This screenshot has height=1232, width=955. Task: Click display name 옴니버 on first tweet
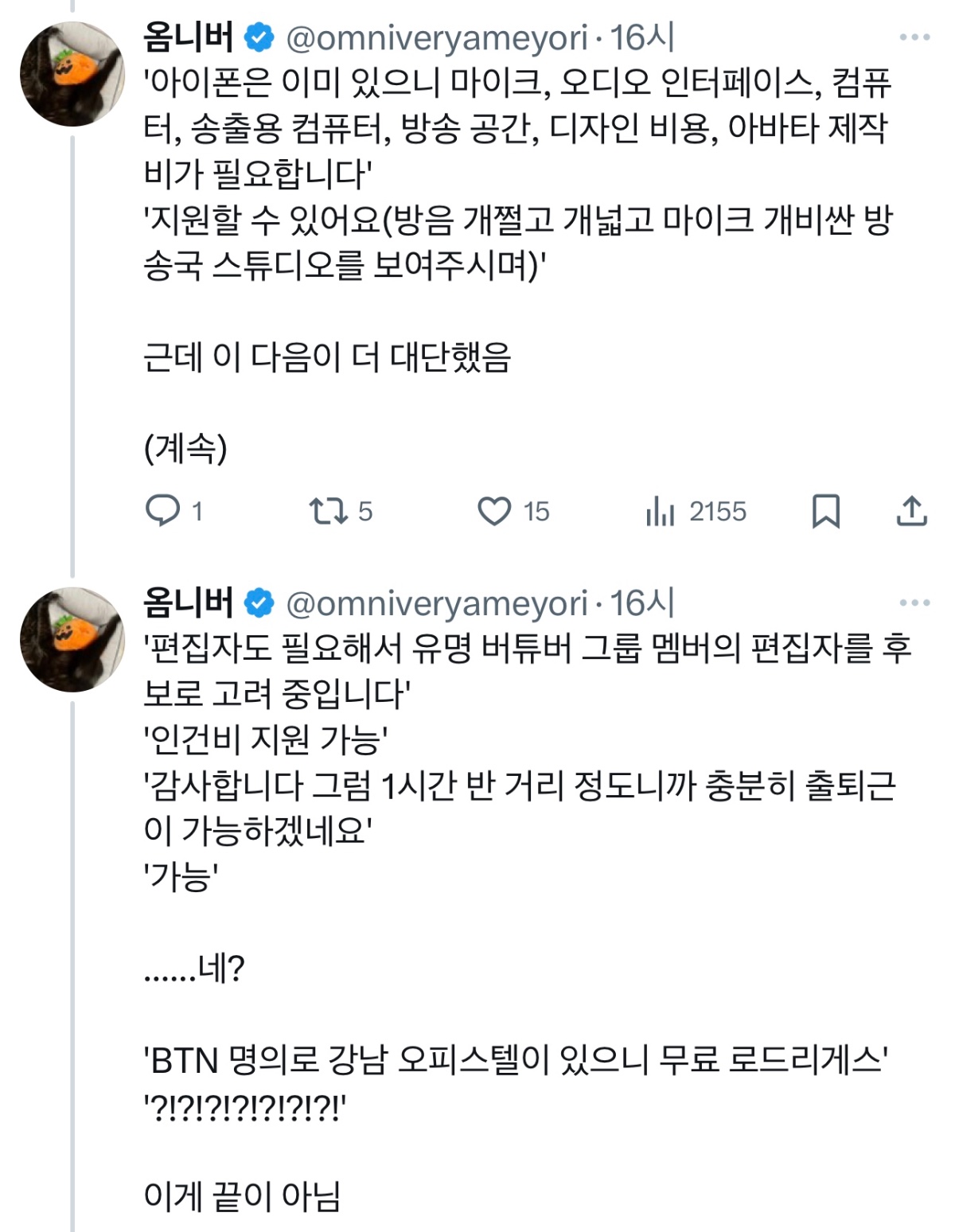click(189, 37)
